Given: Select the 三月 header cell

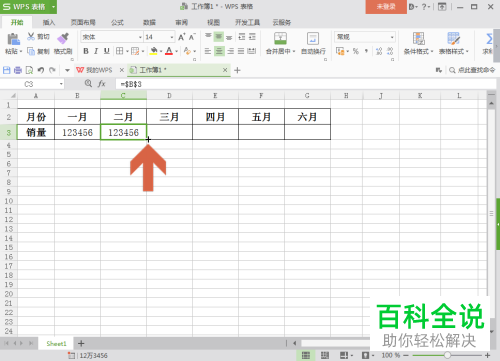Looking at the screenshot, I should coord(169,117).
